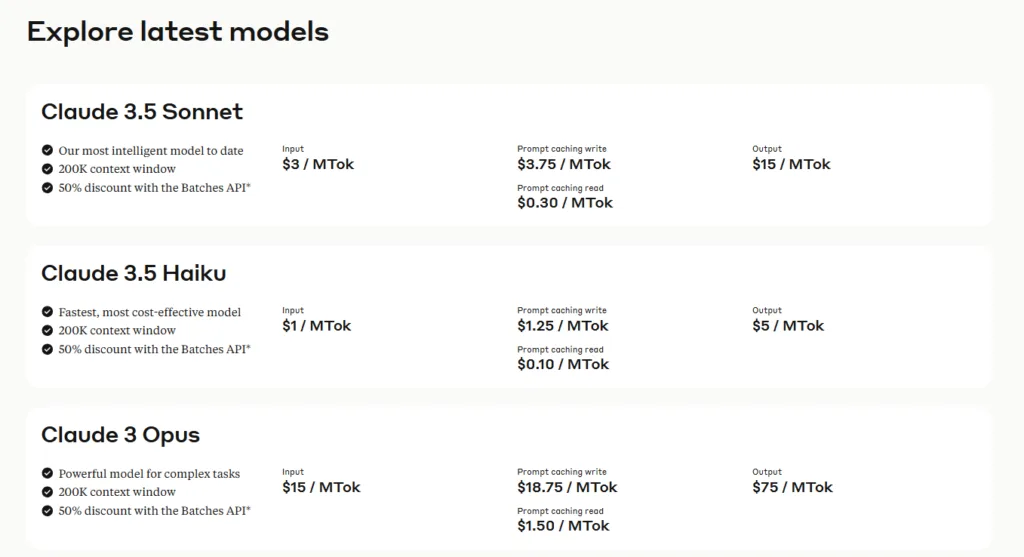Click Sonnet's $3 / MTok input price
The image size is (1024, 557).
pyautogui.click(x=318, y=164)
